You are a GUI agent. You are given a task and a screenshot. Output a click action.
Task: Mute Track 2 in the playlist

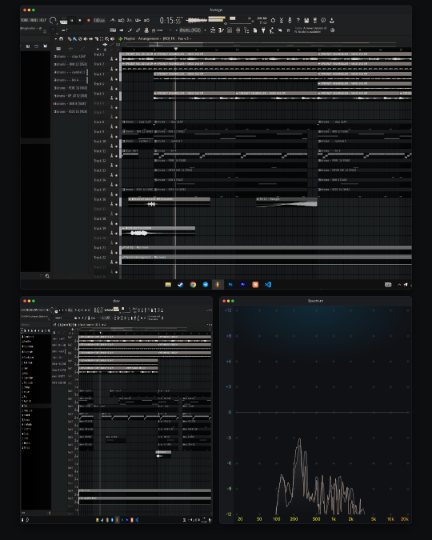point(116,69)
